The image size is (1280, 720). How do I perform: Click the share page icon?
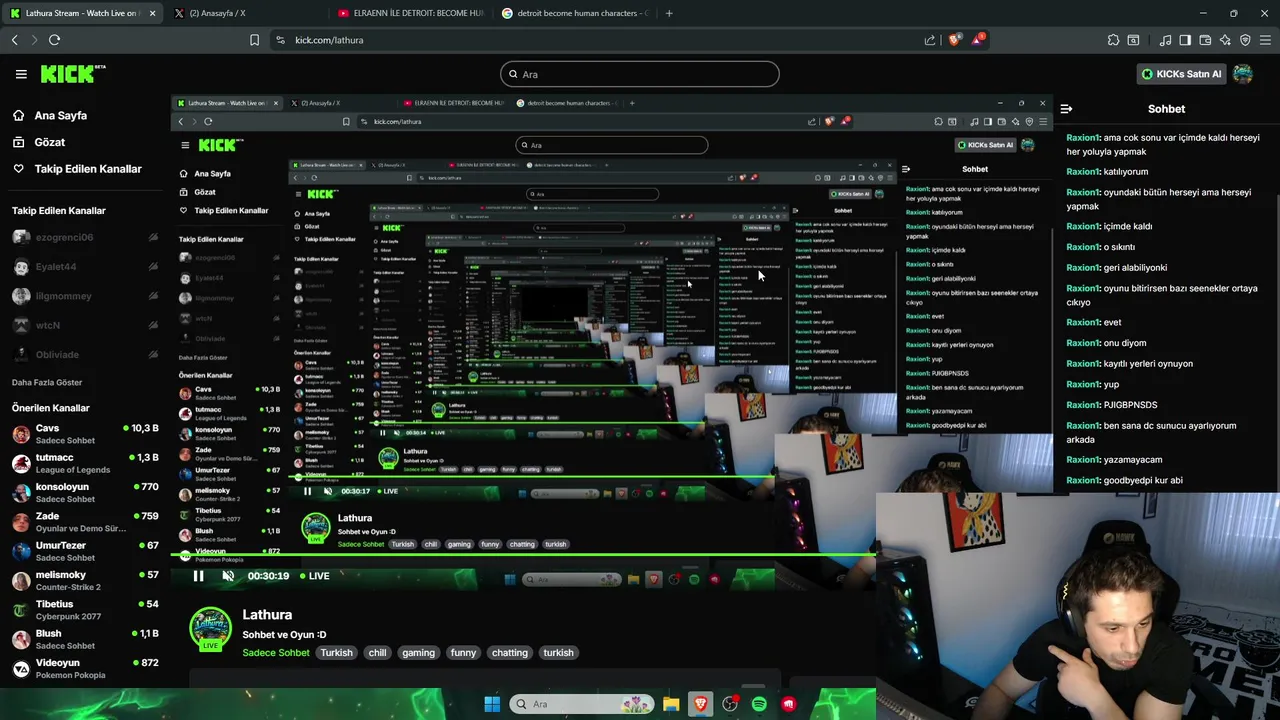point(930,40)
